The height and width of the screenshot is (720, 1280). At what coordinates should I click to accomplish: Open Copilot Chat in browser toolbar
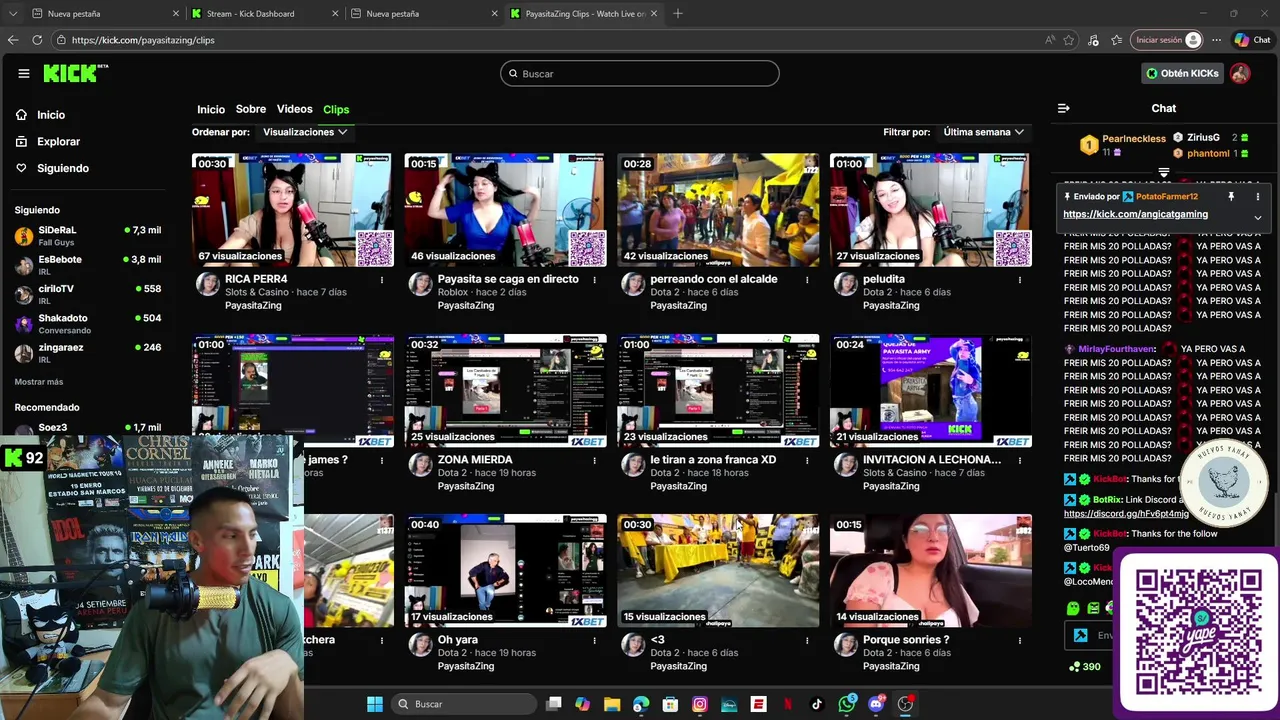pyautogui.click(x=1252, y=40)
